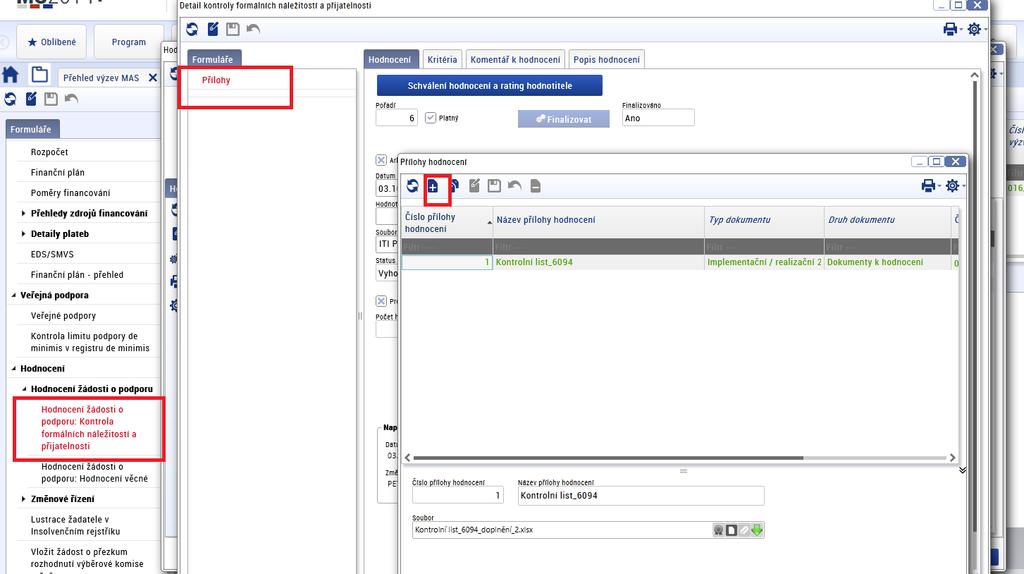Open Finanční plán form in sidebar
1024x574 pixels.
(x=57, y=172)
